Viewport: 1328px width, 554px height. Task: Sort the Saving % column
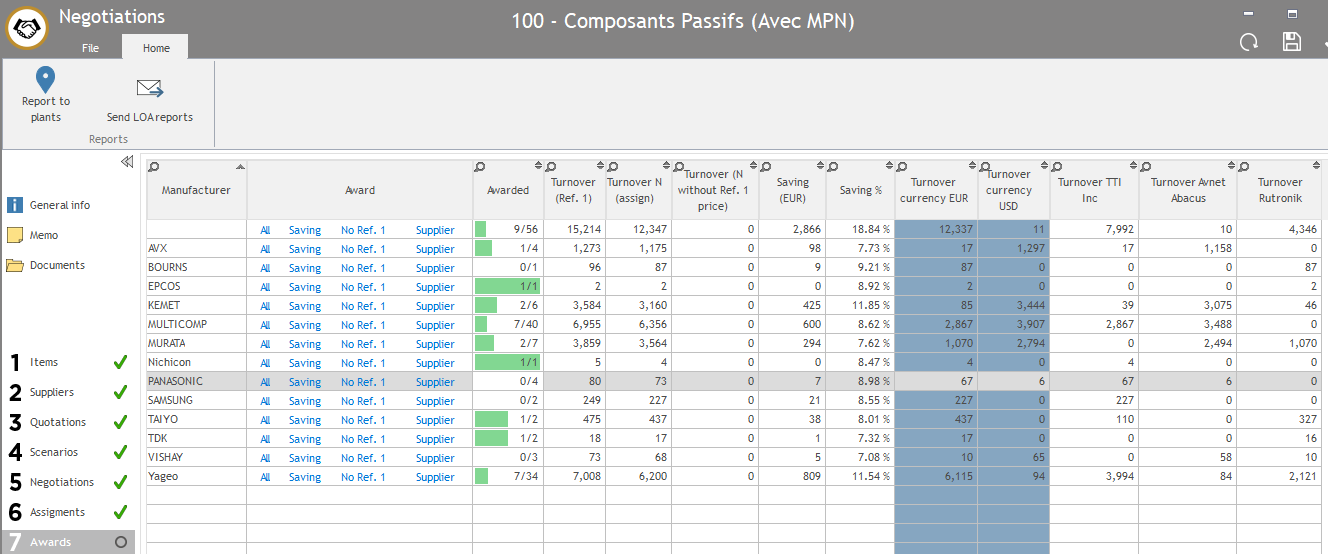(888, 167)
